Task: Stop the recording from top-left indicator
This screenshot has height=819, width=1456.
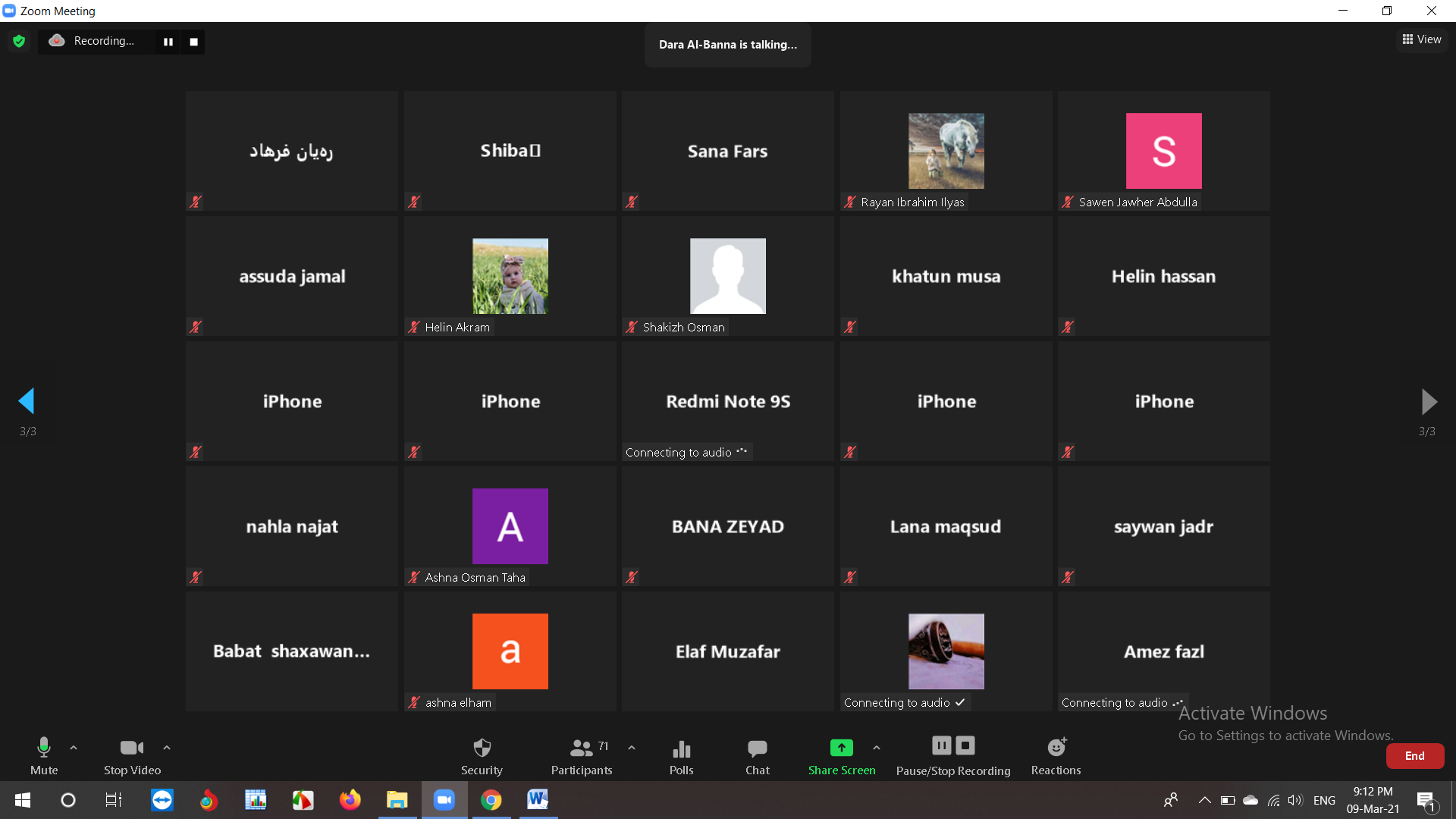Action: pyautogui.click(x=193, y=42)
